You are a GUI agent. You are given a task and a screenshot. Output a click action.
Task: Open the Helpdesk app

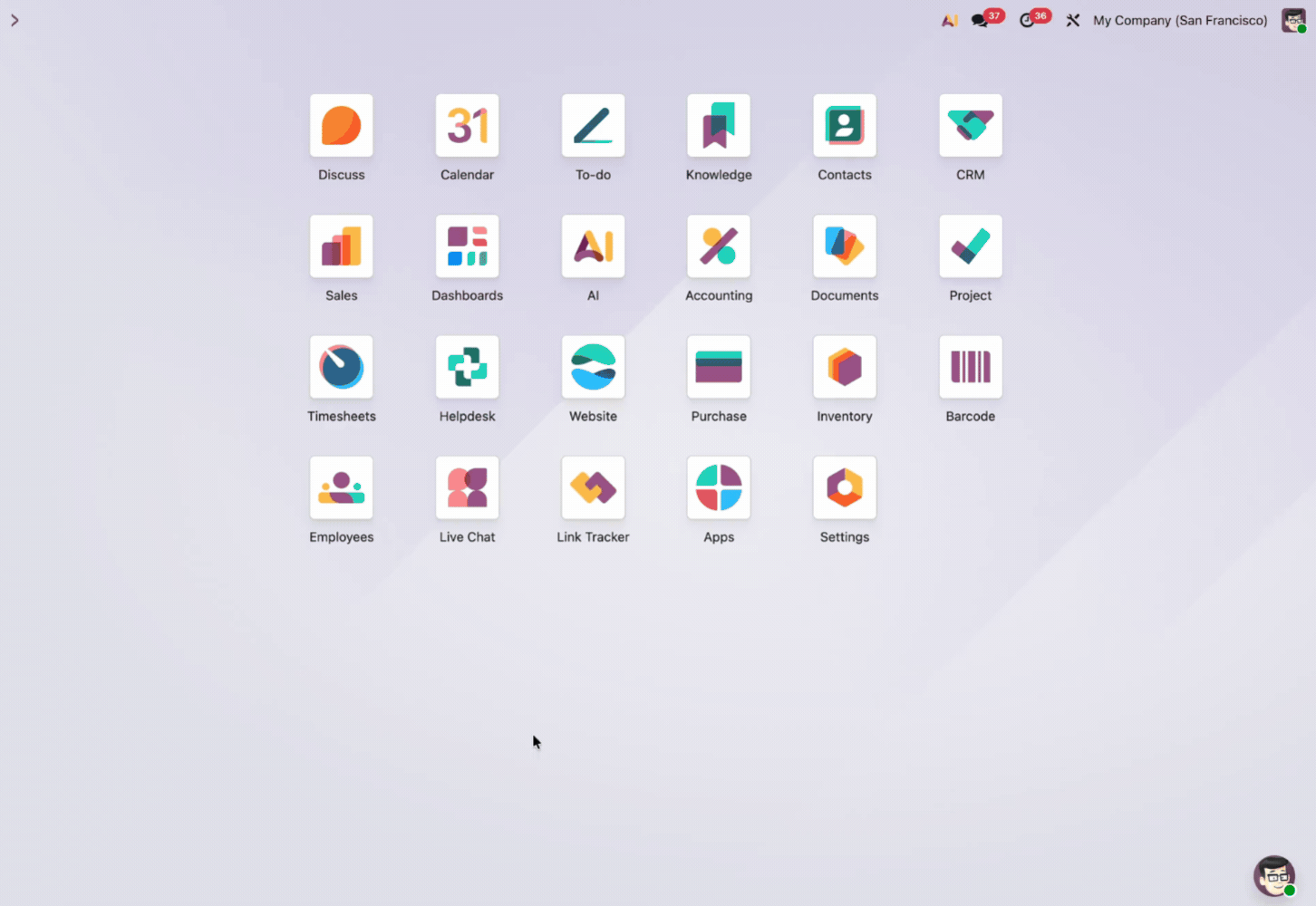coord(467,367)
